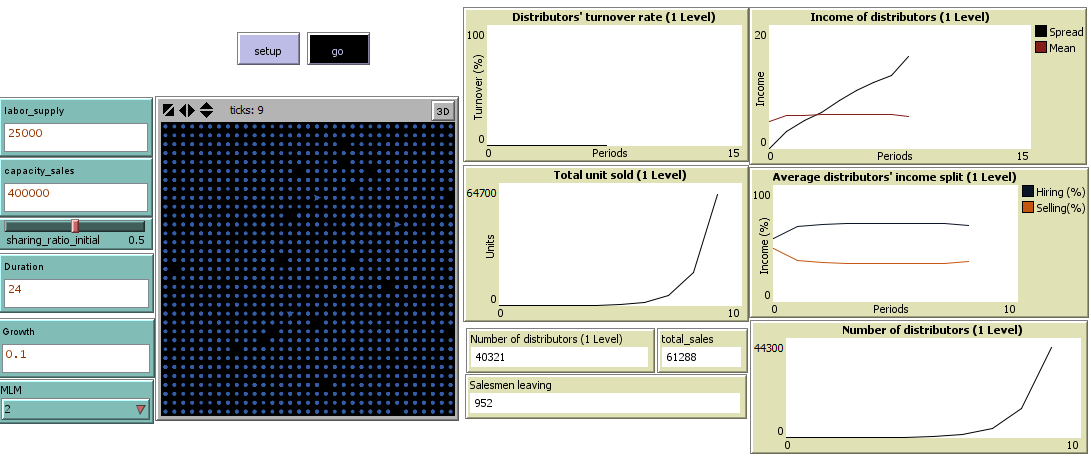Click the orange Selling(%) legend swatch
This screenshot has height=459, width=1091.
[x=1029, y=207]
